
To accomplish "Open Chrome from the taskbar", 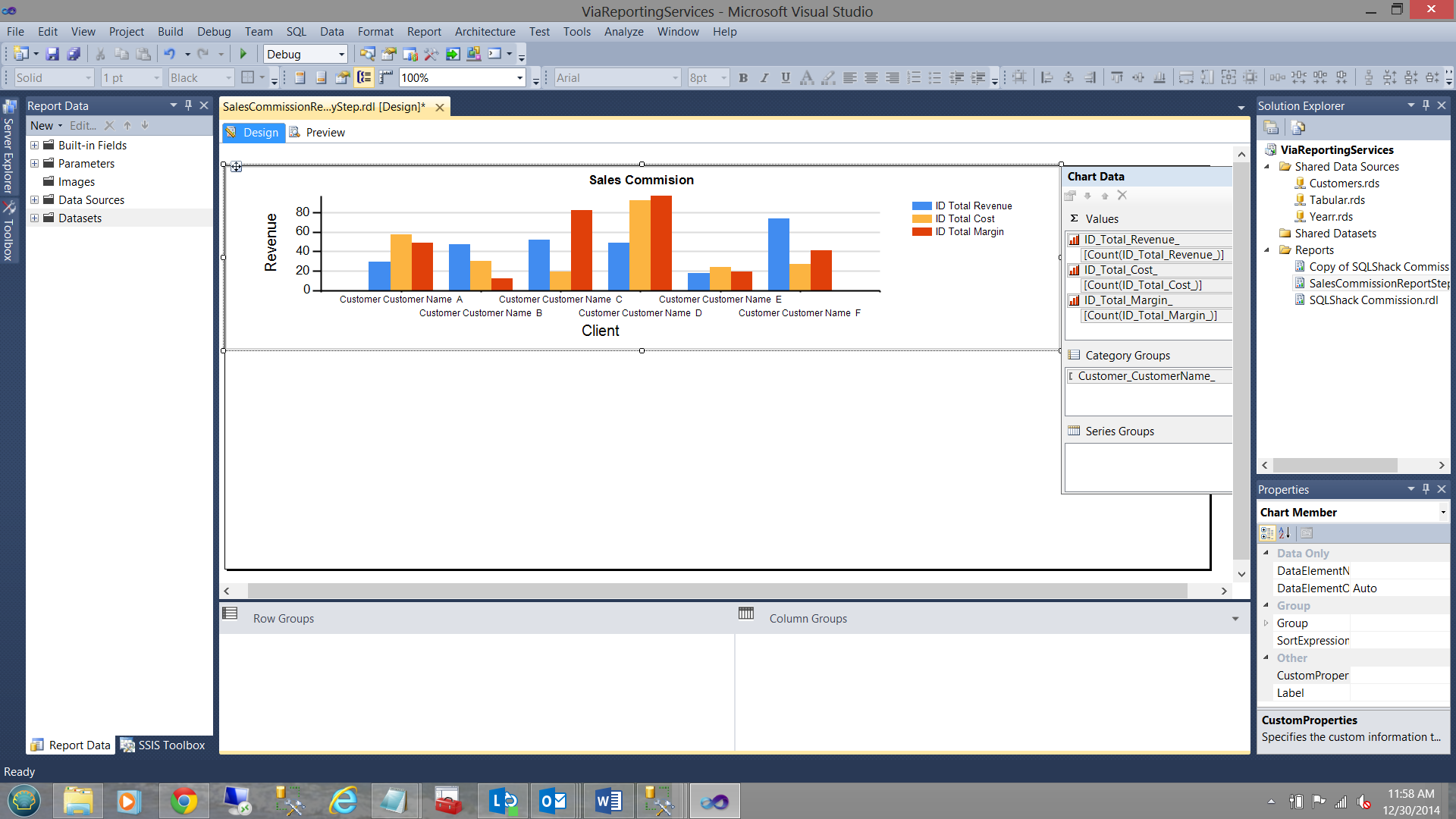I will click(184, 801).
